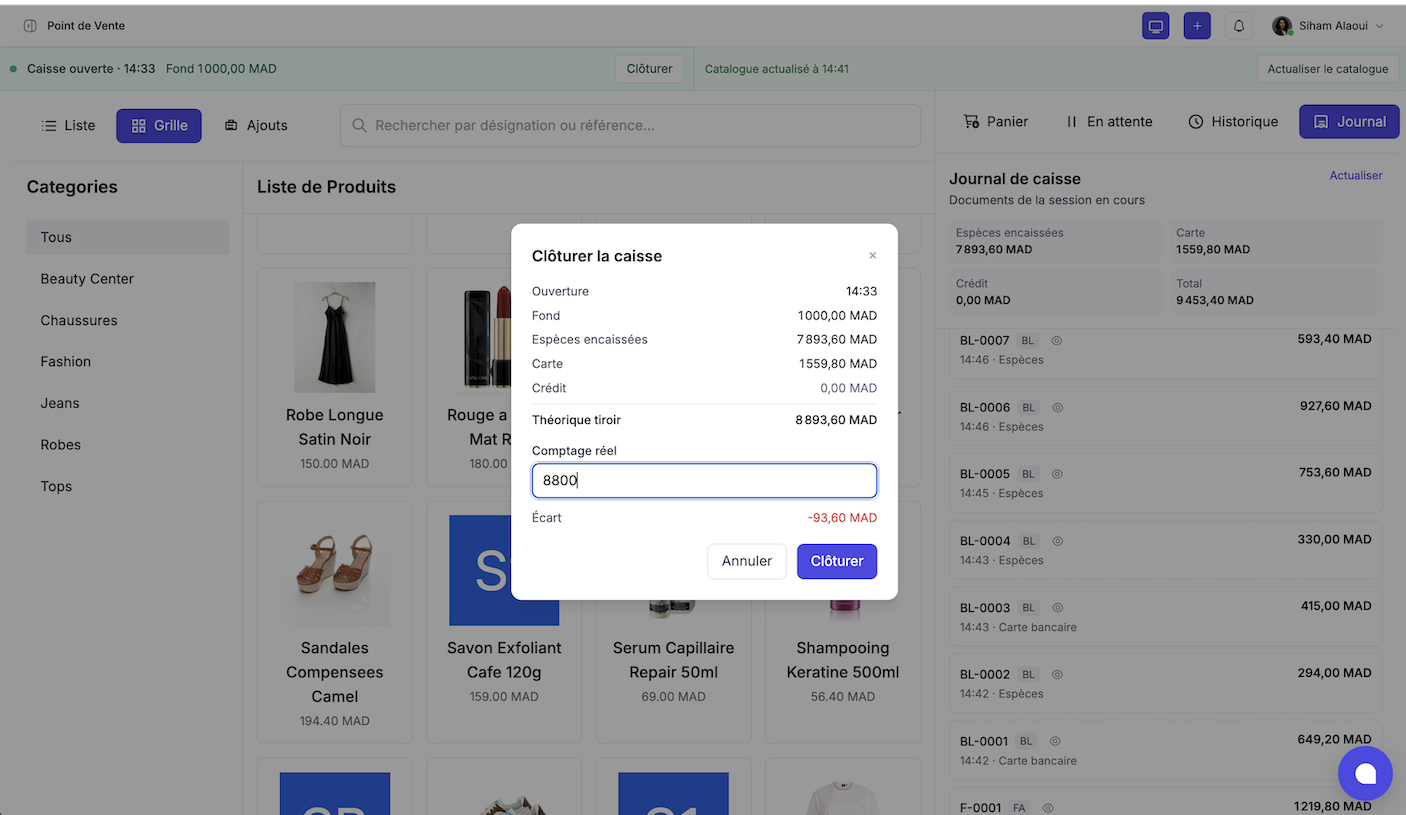Select the Beauty Center category
This screenshot has height=815, width=1406.
pos(128,279)
